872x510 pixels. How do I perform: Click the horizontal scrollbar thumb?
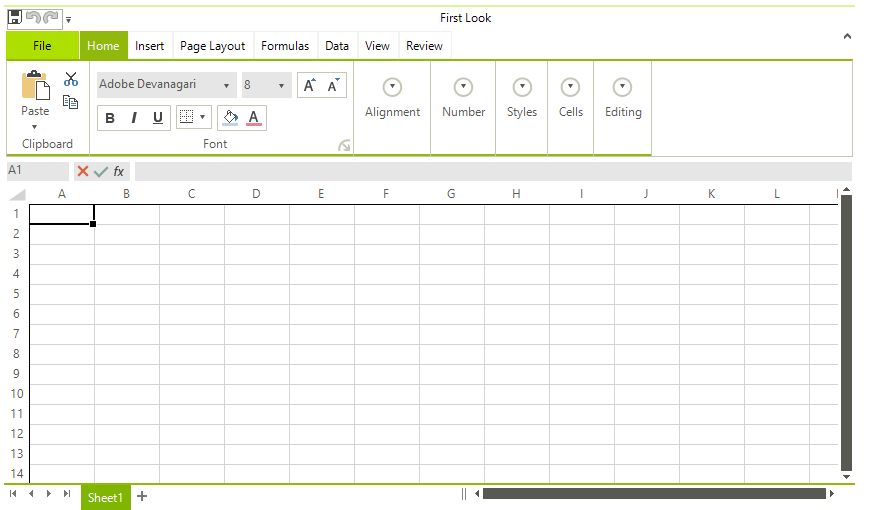point(655,494)
